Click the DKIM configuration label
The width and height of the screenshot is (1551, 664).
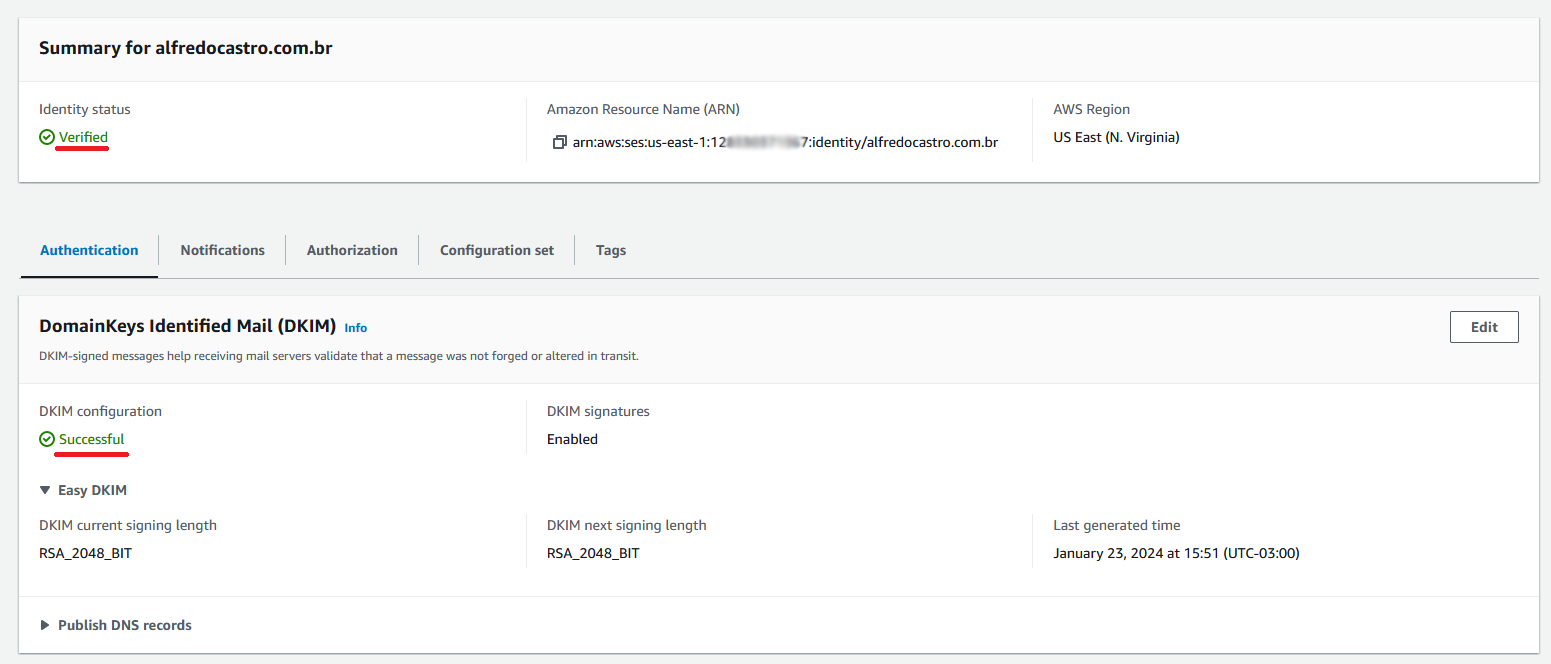point(100,411)
